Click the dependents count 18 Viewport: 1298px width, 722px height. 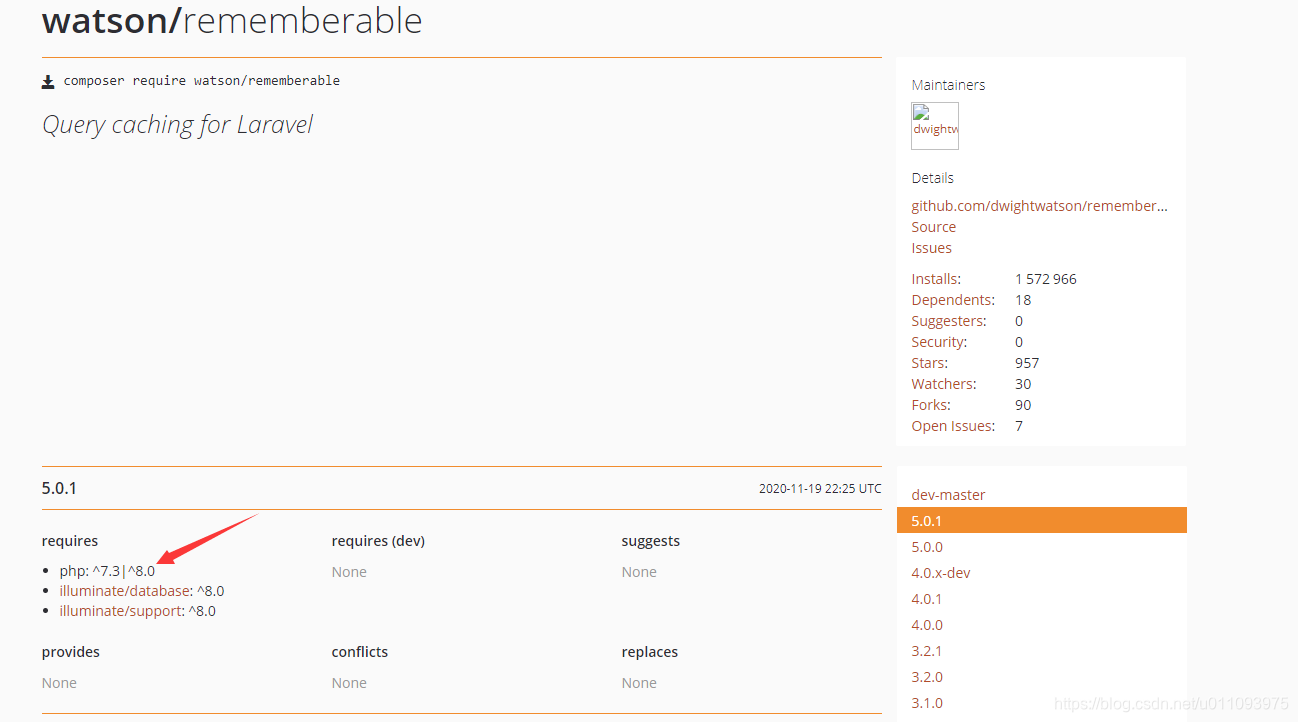[x=1023, y=300]
